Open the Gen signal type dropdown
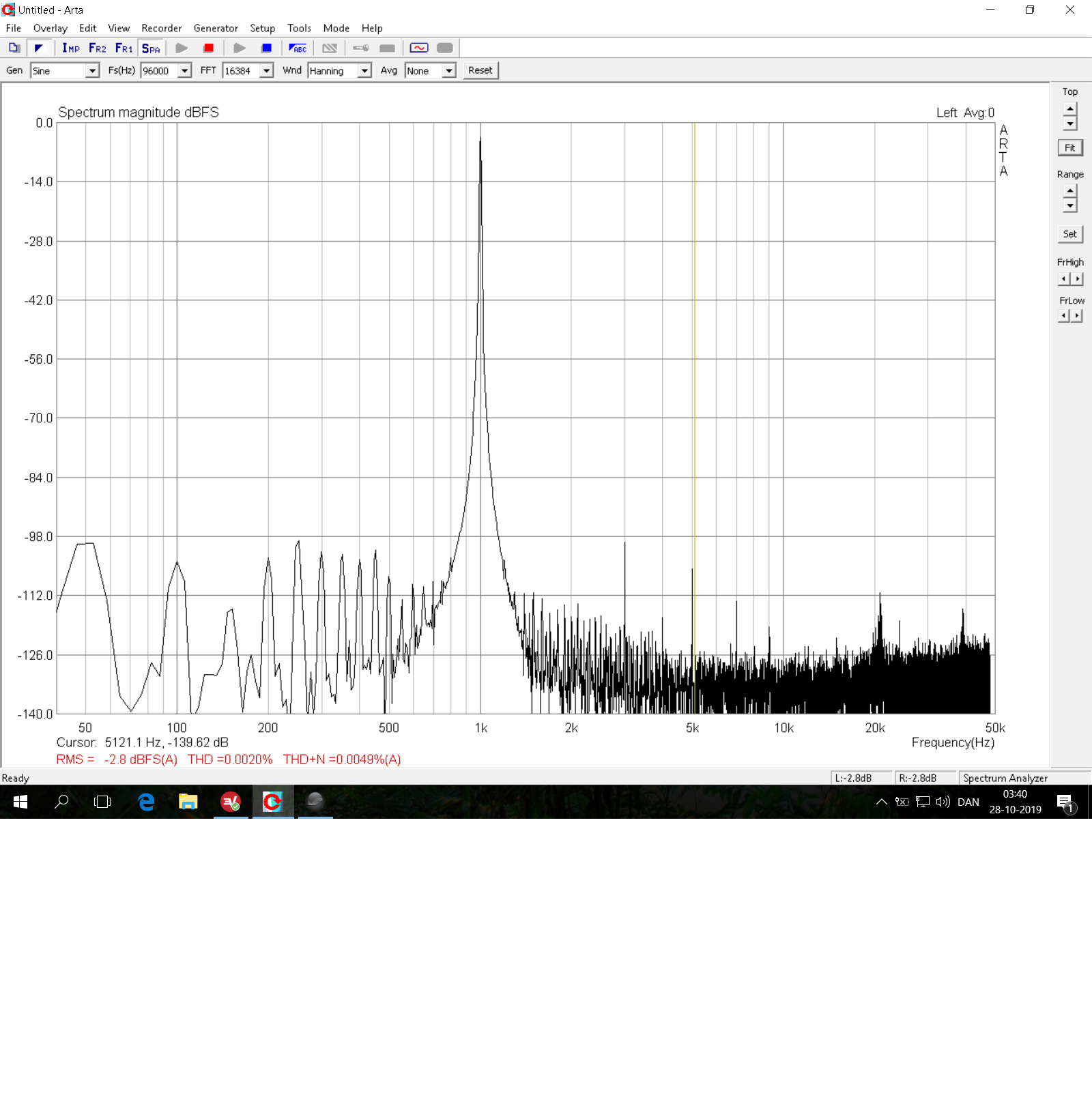Image resolution: width=1092 pixels, height=1119 pixels. [92, 71]
